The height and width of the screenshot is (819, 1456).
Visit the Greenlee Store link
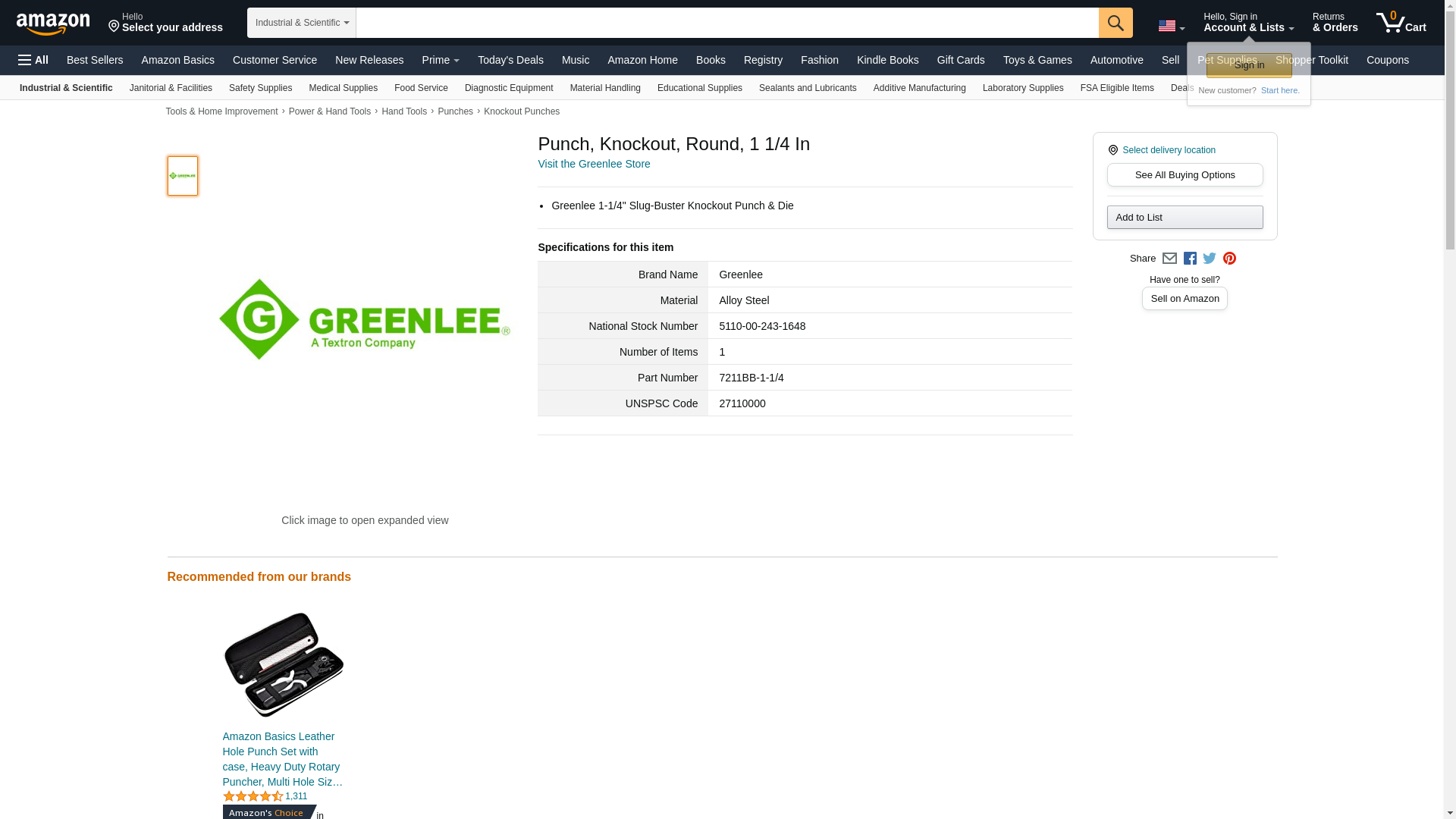point(594,164)
